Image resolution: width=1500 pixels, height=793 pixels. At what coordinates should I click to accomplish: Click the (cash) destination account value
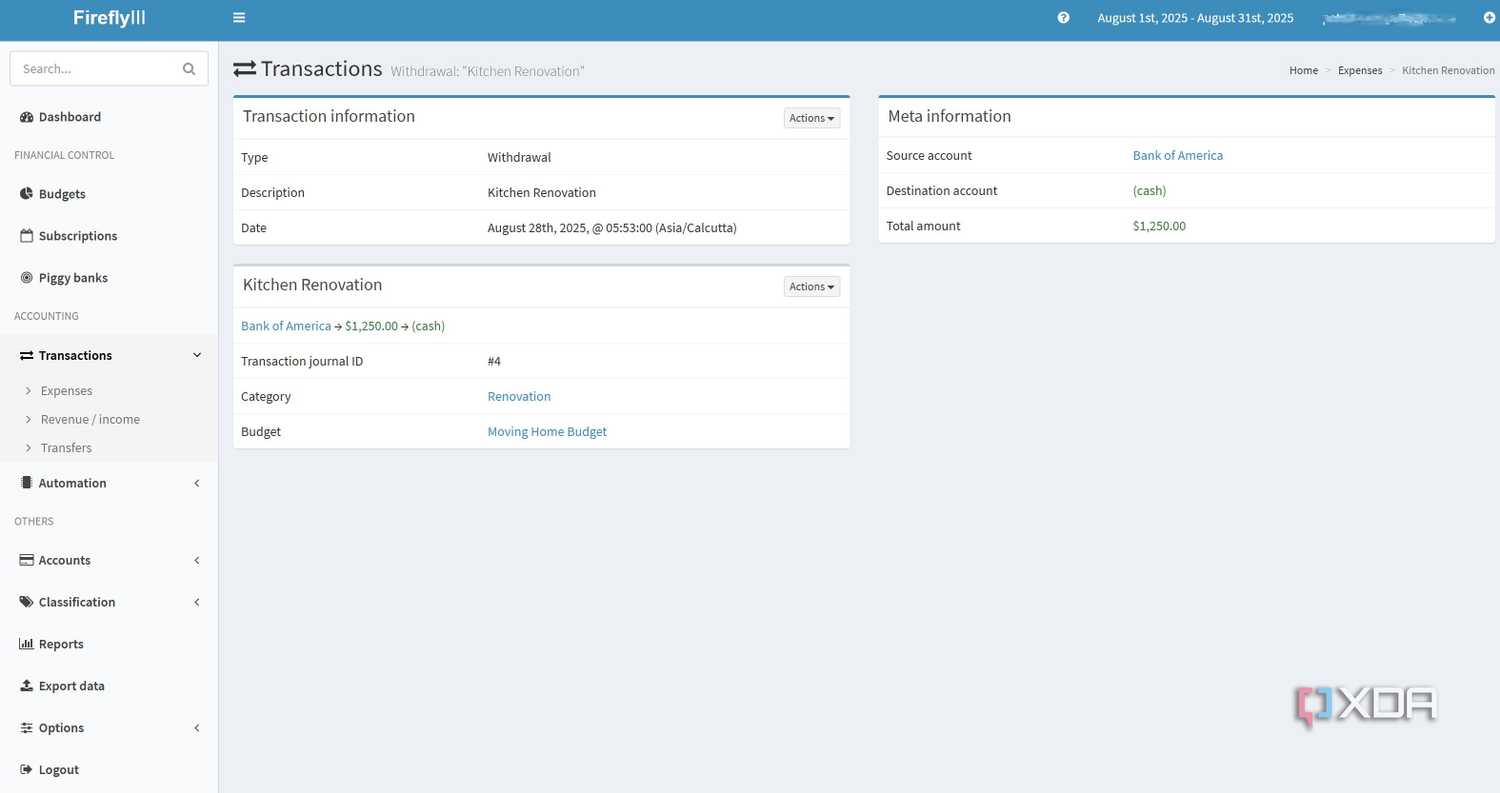pos(1149,191)
